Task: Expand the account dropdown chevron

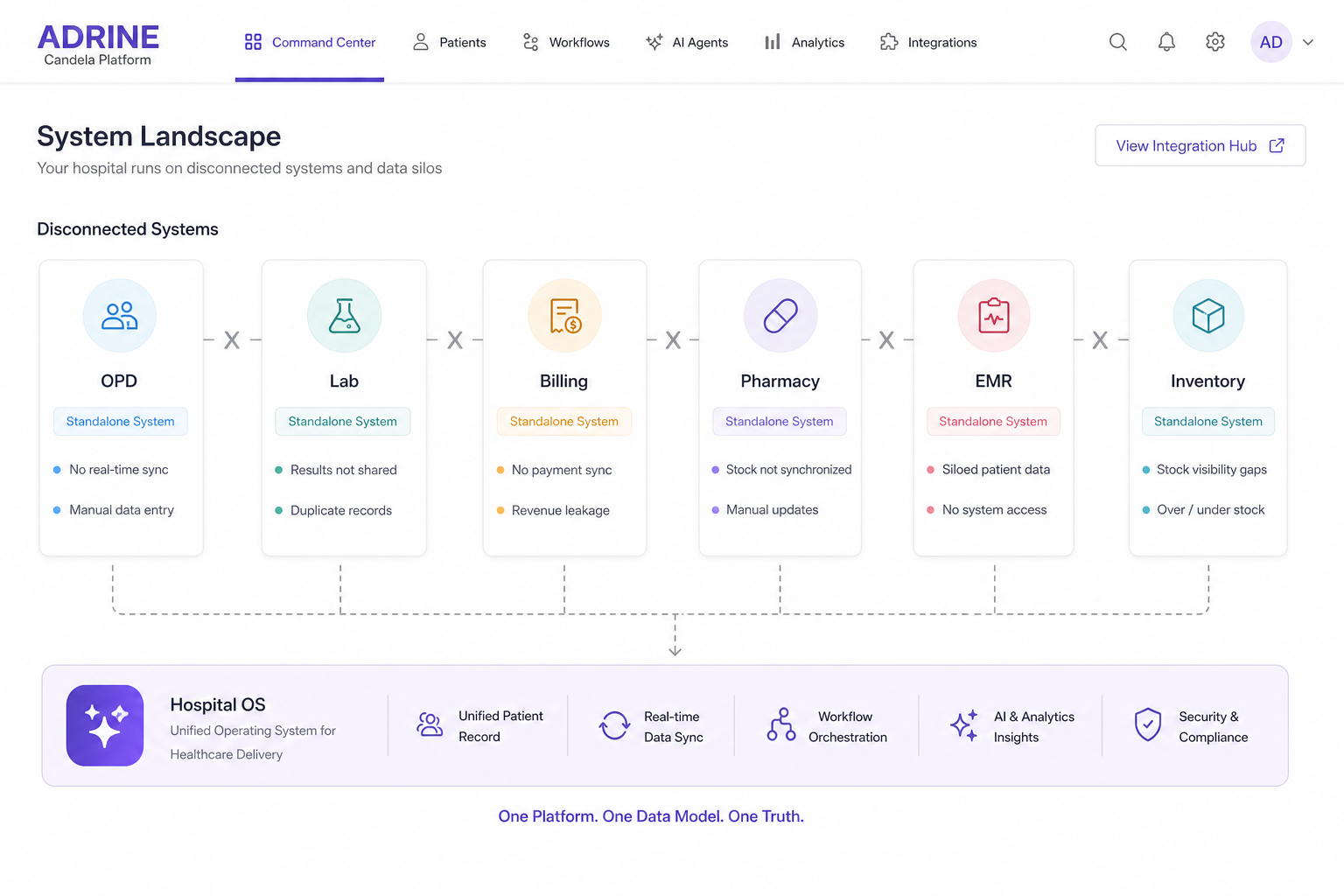Action: pos(1308,42)
